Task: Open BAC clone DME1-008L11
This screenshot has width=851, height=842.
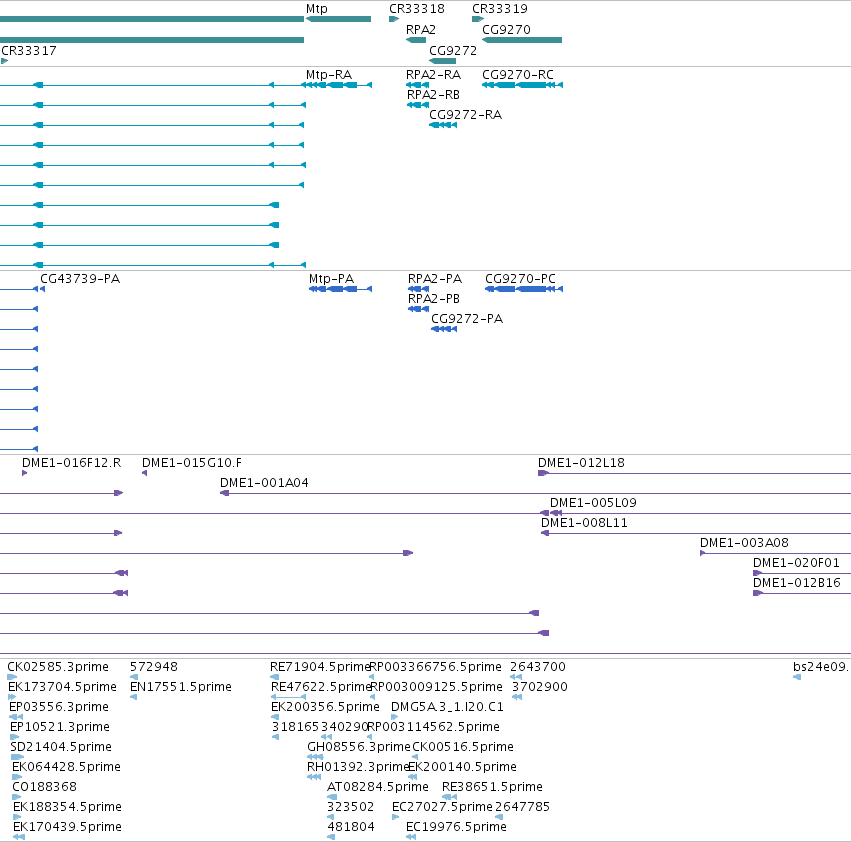Action: (x=585, y=523)
